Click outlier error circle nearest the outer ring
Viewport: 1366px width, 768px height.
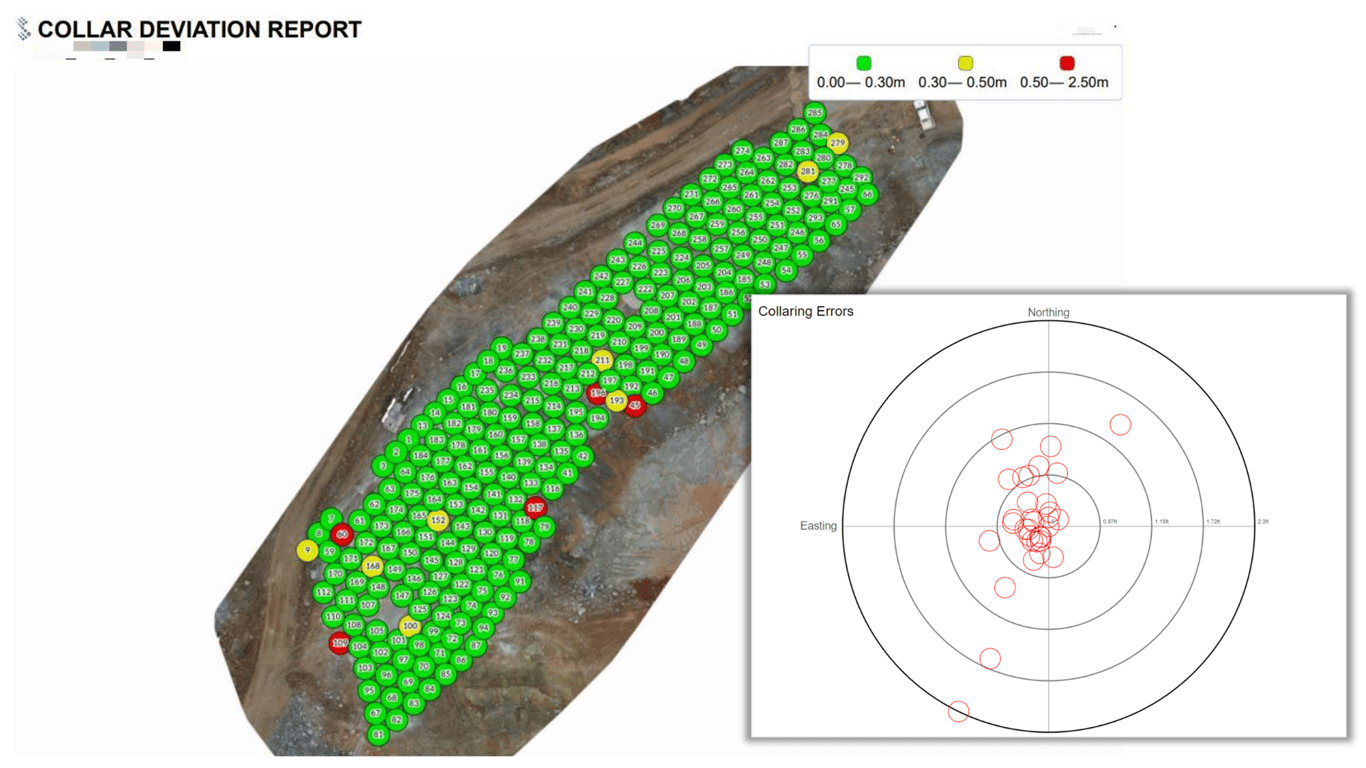tap(958, 712)
